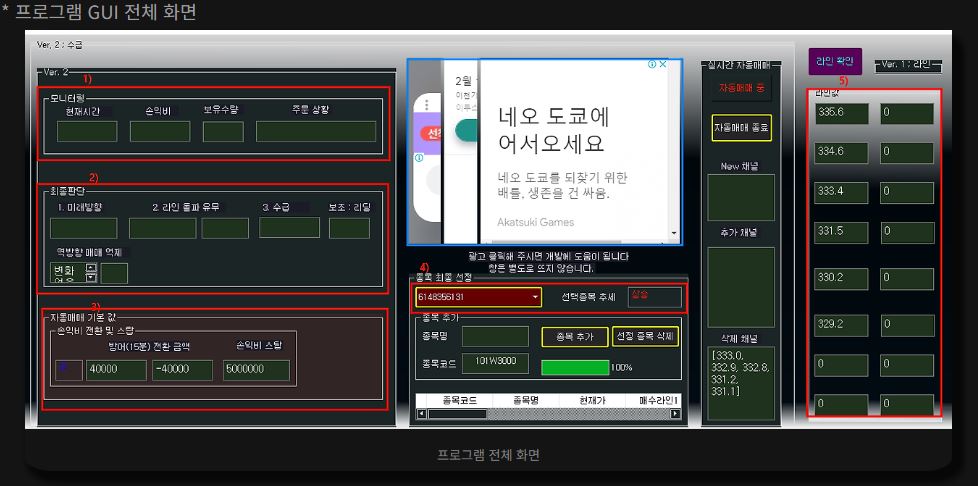Click the 종목 추가 button

click(x=574, y=337)
